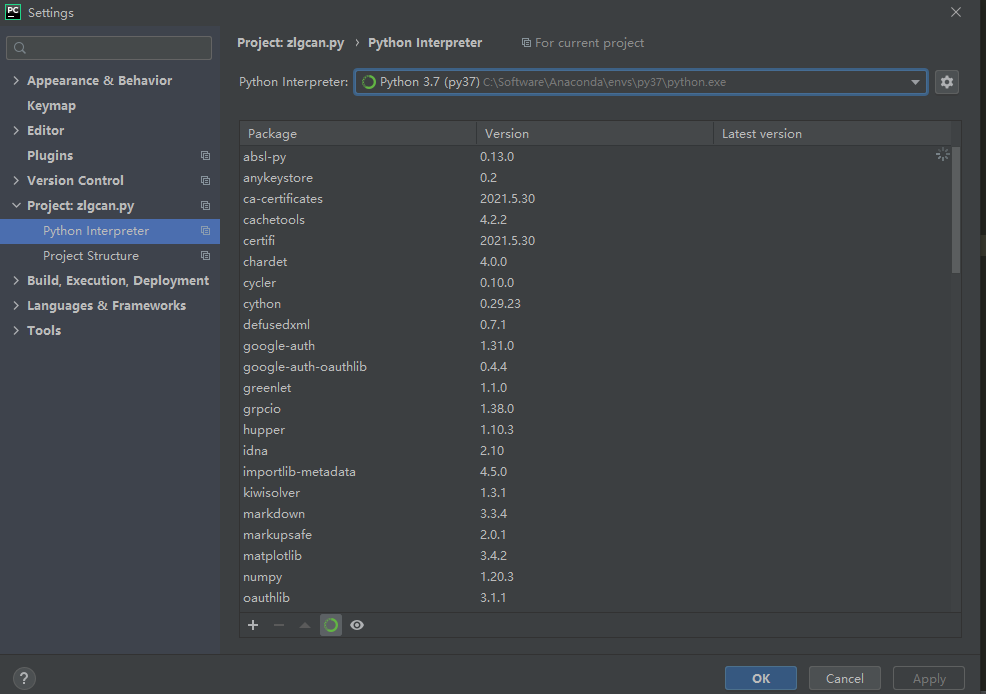Click the search magnifier icon in settings

click(x=19, y=48)
